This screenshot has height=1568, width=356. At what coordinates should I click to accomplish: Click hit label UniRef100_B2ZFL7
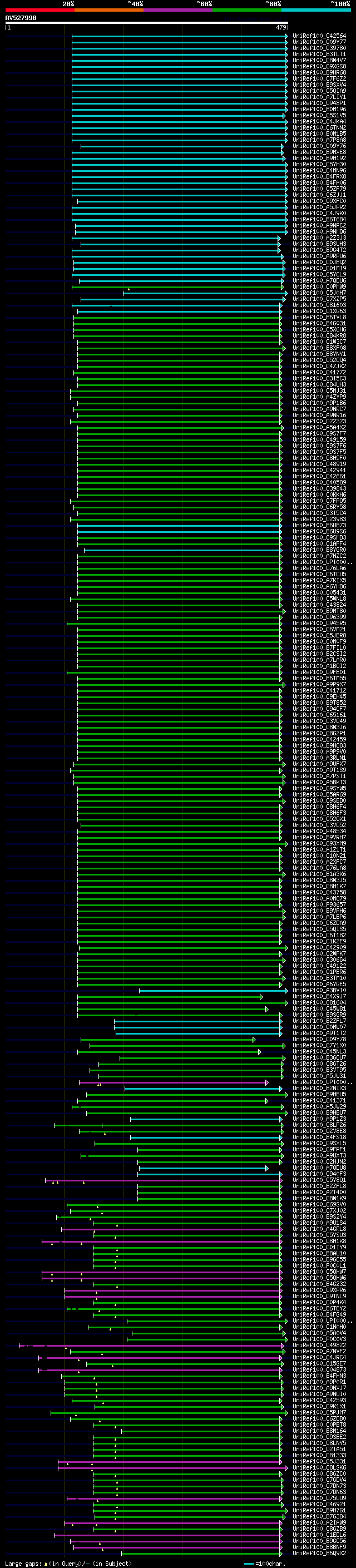[319, 1021]
